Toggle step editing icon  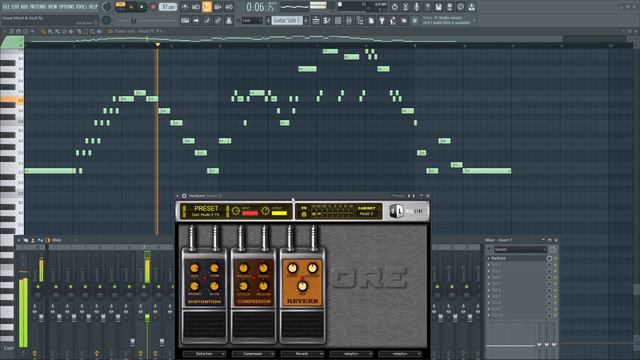click(x=207, y=20)
